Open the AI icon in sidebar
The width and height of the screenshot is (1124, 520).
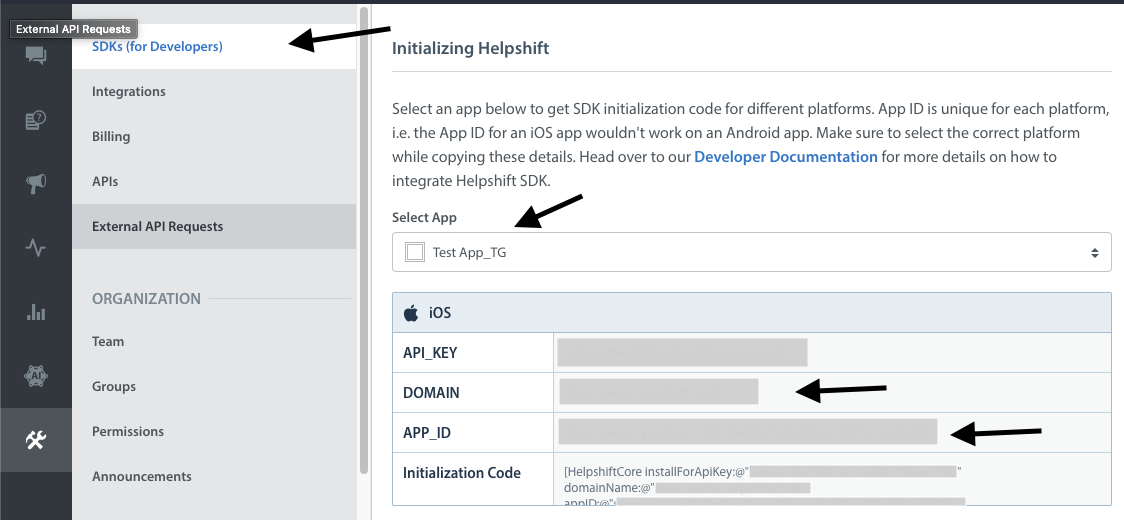point(36,376)
